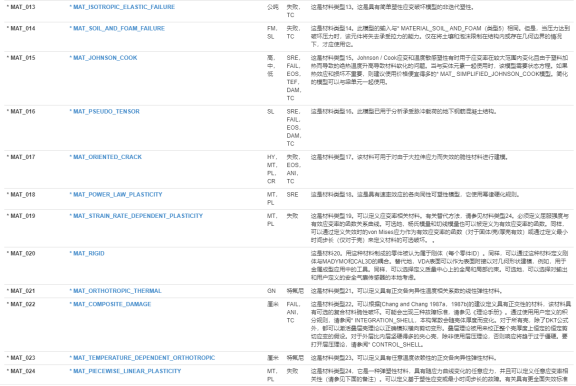Select the MAT_022 row label

tap(21, 304)
